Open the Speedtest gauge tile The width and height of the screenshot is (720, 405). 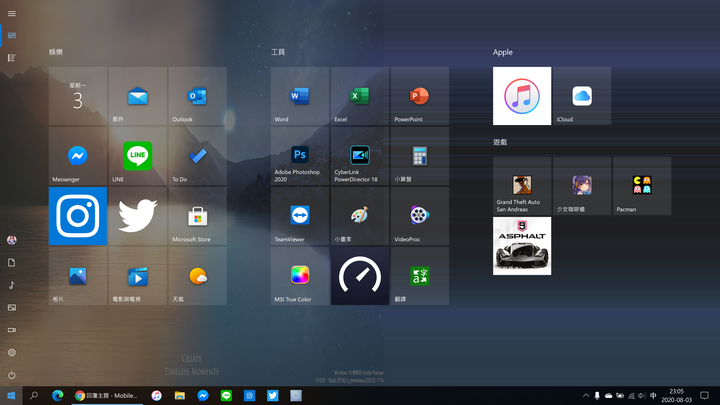[360, 276]
